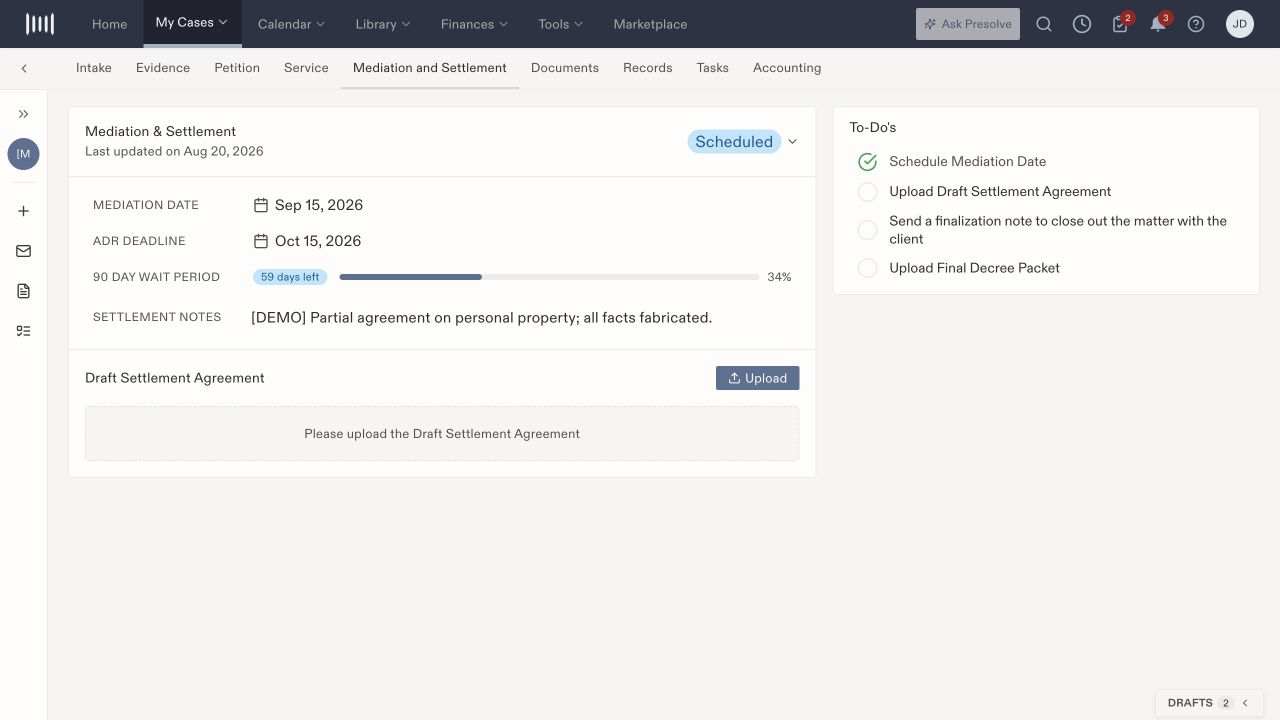1280x720 pixels.
Task: Open the search icon in header
Action: [x=1044, y=24]
